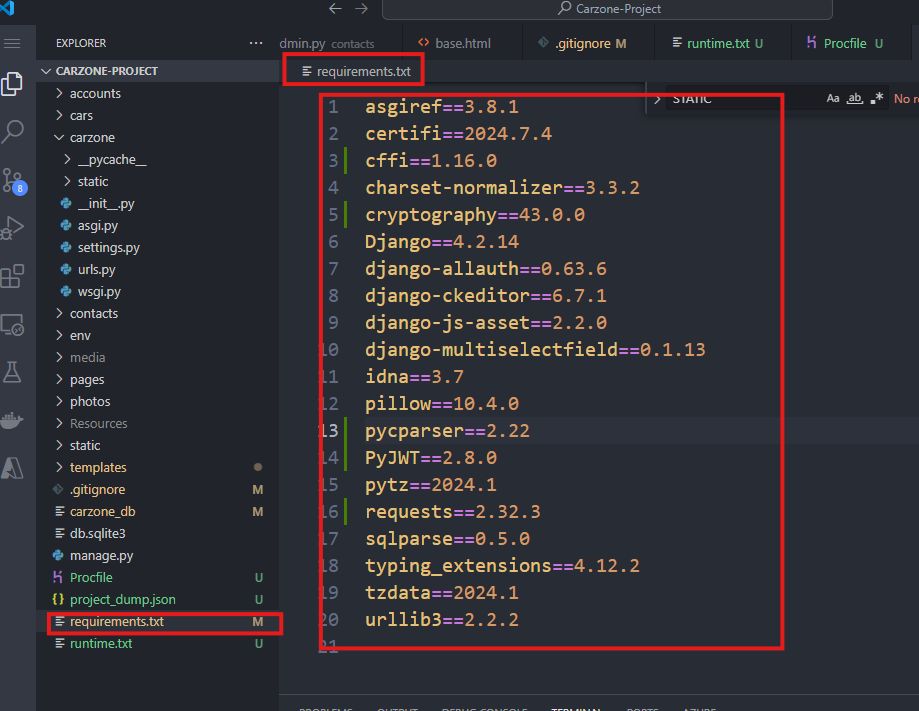Click the requests==2.32.3 line
This screenshot has width=919, height=711.
pos(452,512)
